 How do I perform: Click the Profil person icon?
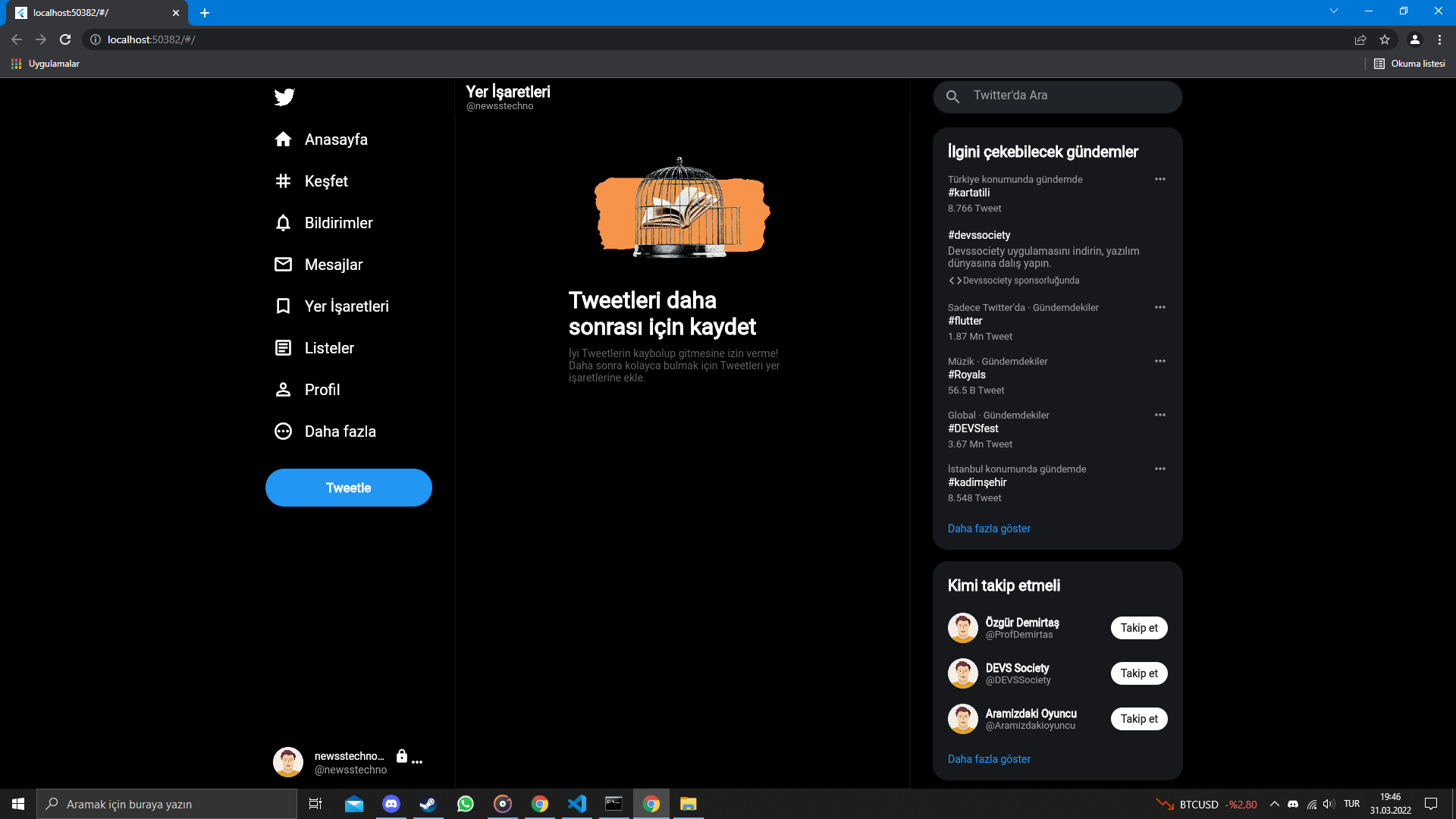coord(283,390)
